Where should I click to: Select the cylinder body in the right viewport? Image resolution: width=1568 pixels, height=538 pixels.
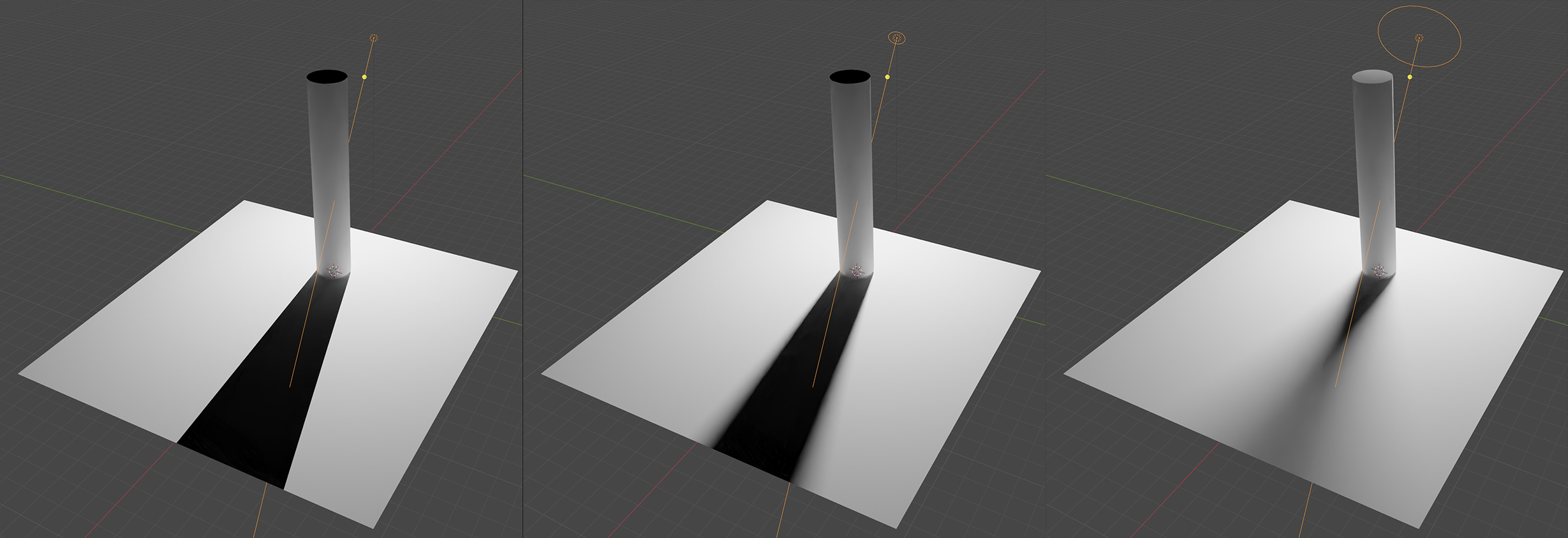click(x=1375, y=176)
